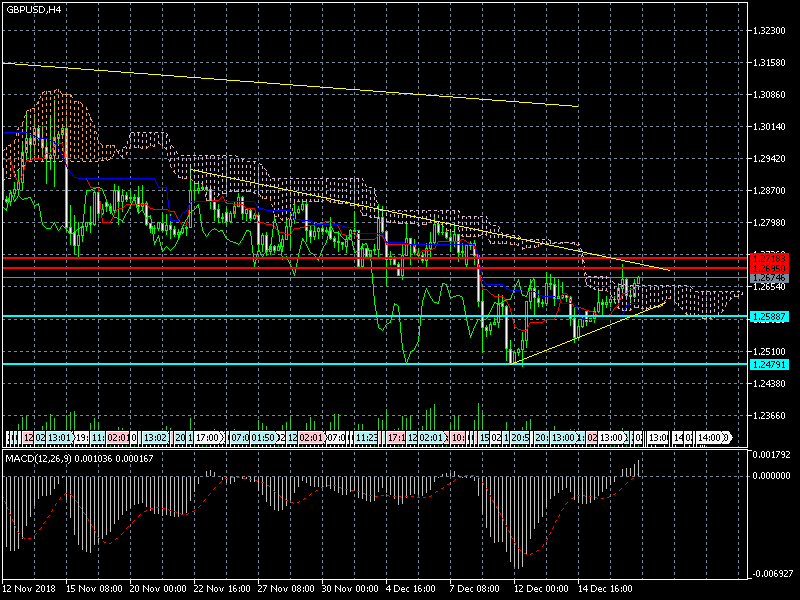Screen dimensions: 800x600
Task: Click the 1.32300 price scale value
Action: tap(770, 31)
